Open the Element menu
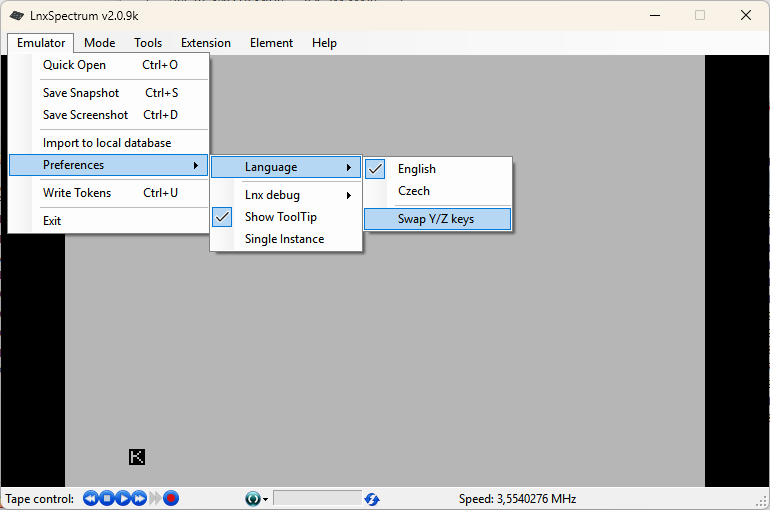The height and width of the screenshot is (510, 770). coord(271,43)
